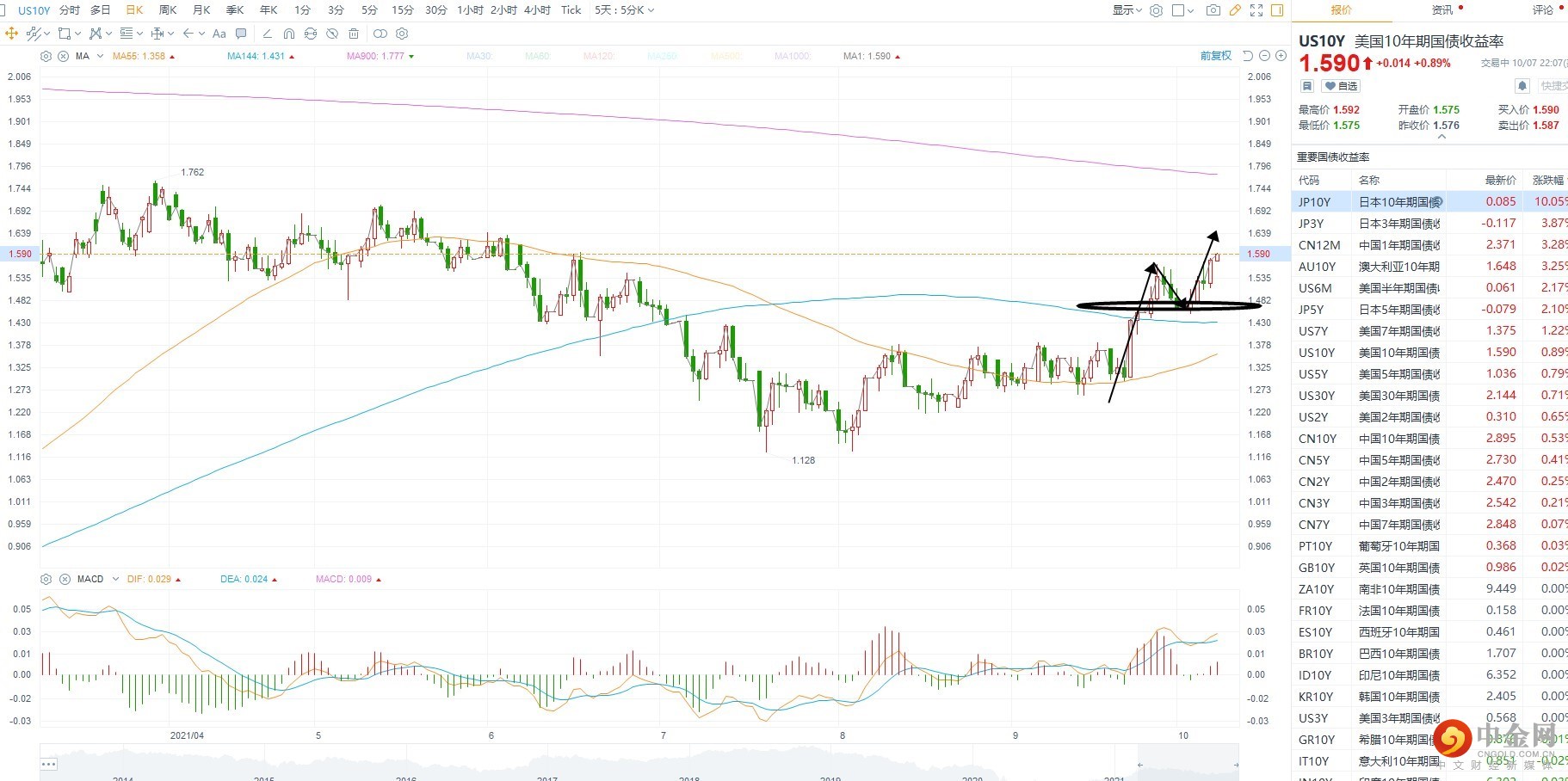Add a comment bubble annotation
Screen dimensions: 1568x781
(x=241, y=34)
